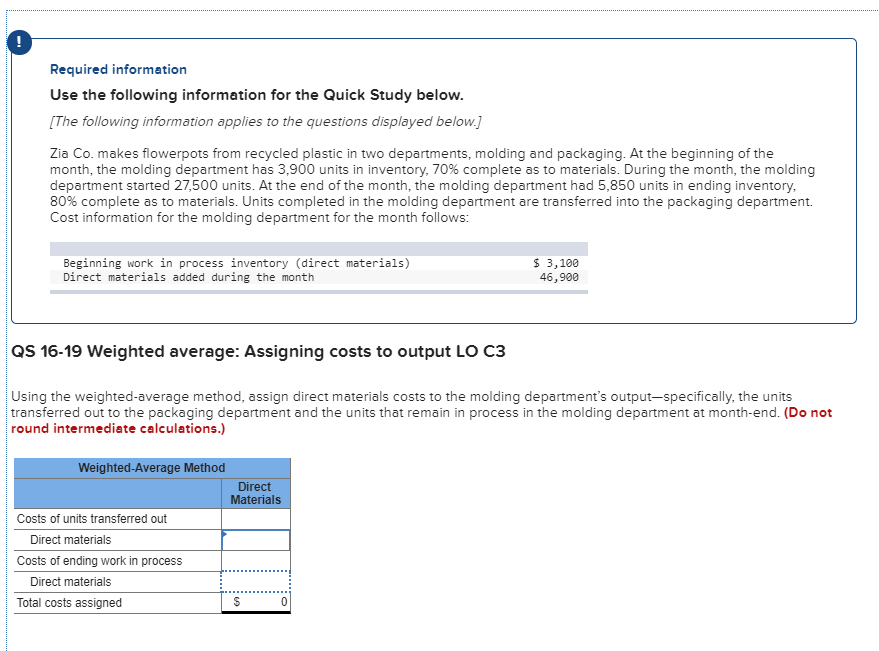
Task: Click the QS 16-19 Weighted average heading
Action: (258, 352)
